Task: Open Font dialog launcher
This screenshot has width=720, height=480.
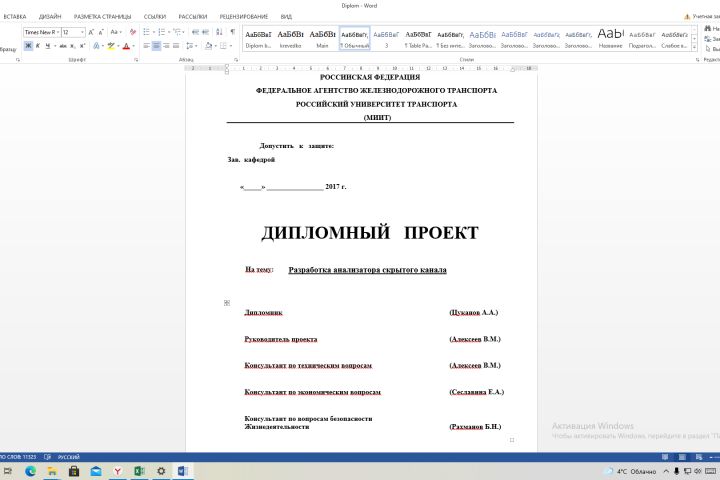Action: (x=136, y=60)
